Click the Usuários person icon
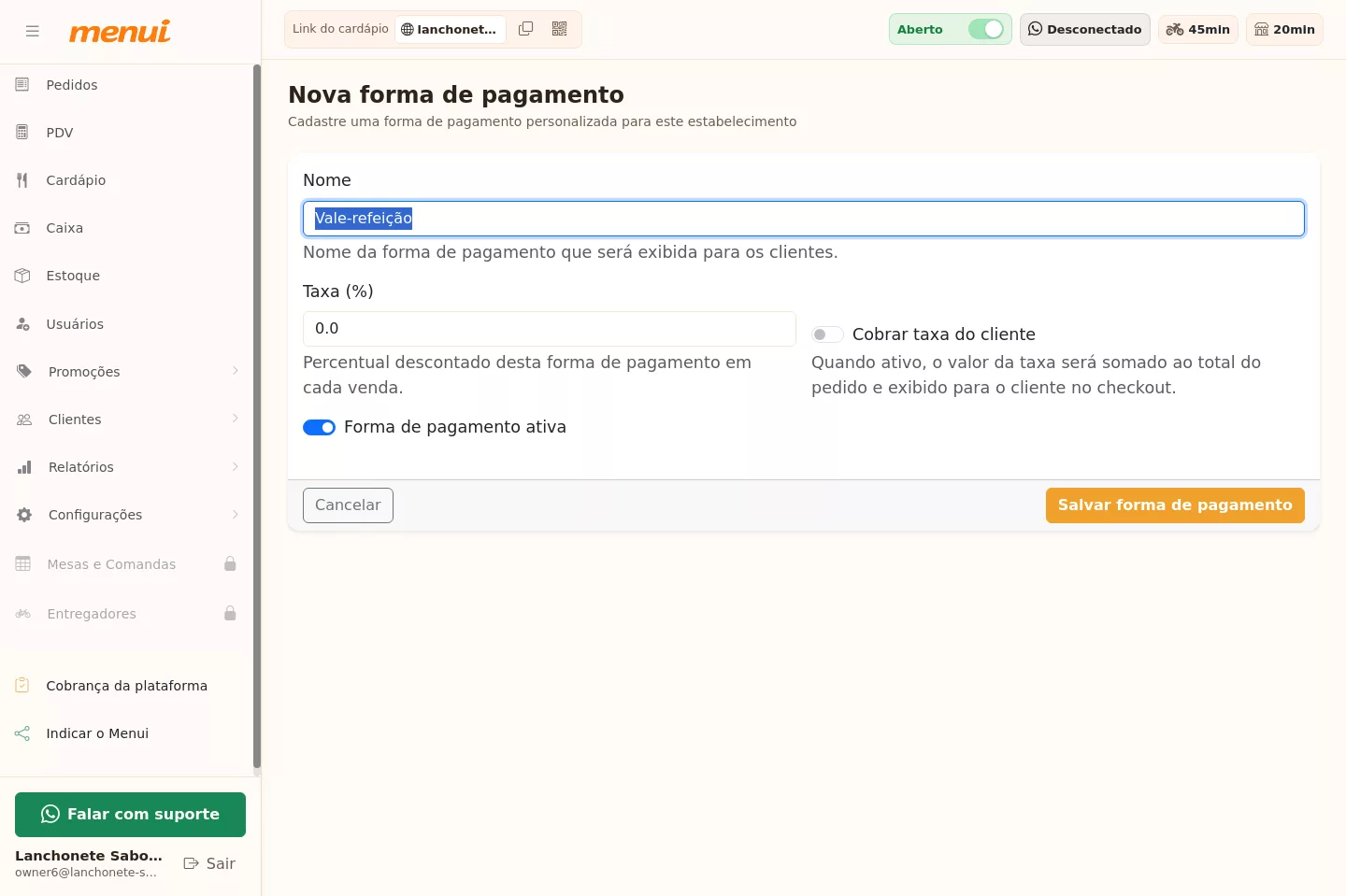 22,324
